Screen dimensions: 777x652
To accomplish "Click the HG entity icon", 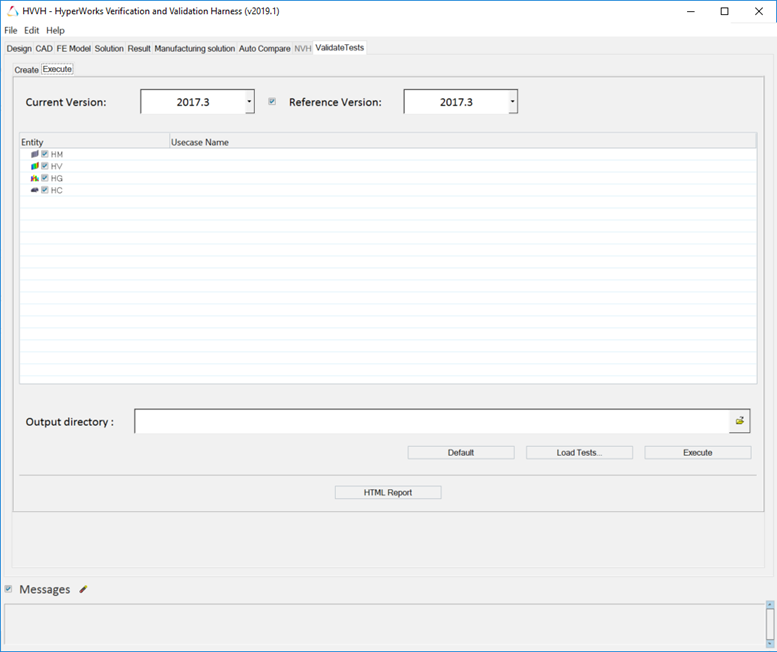I will click(35, 178).
